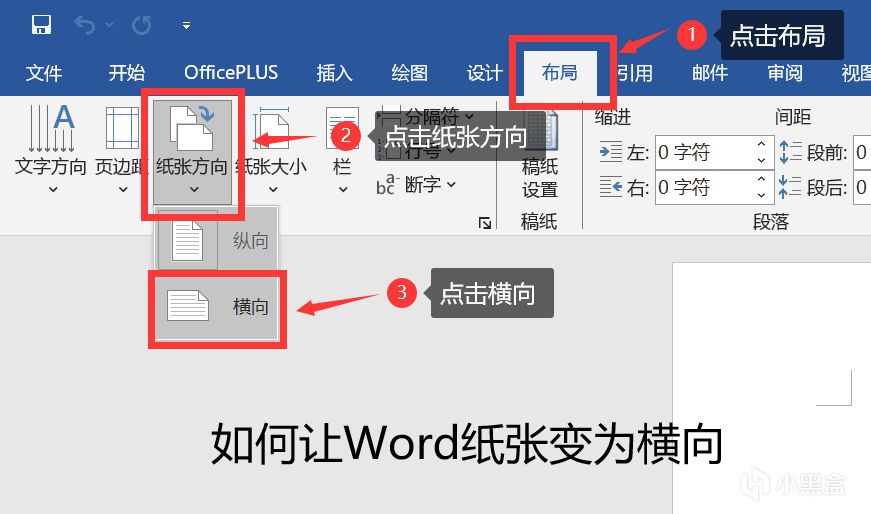
Task: Open the 页边距 margins icon
Action: pyautogui.click(x=122, y=128)
